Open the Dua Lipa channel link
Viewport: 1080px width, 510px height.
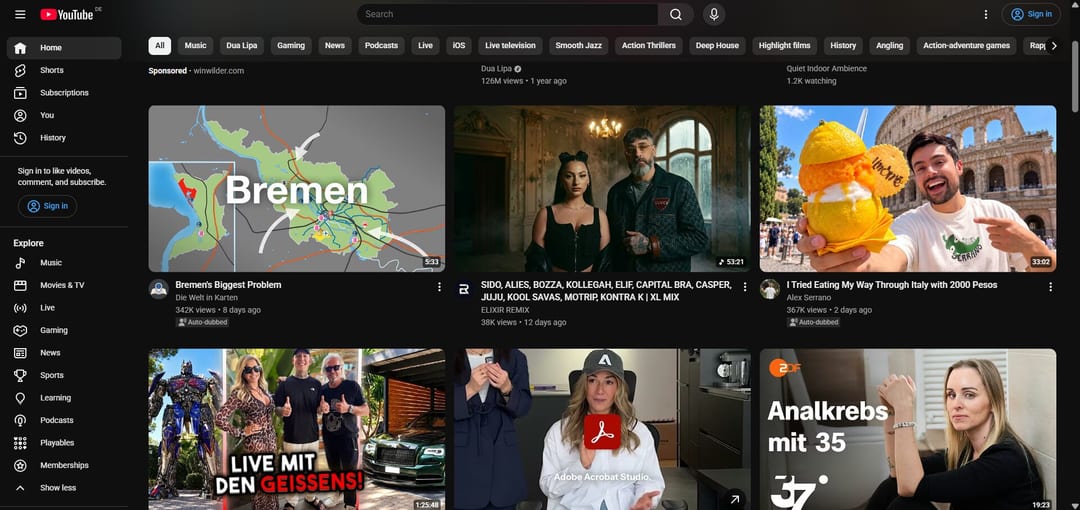click(497, 69)
